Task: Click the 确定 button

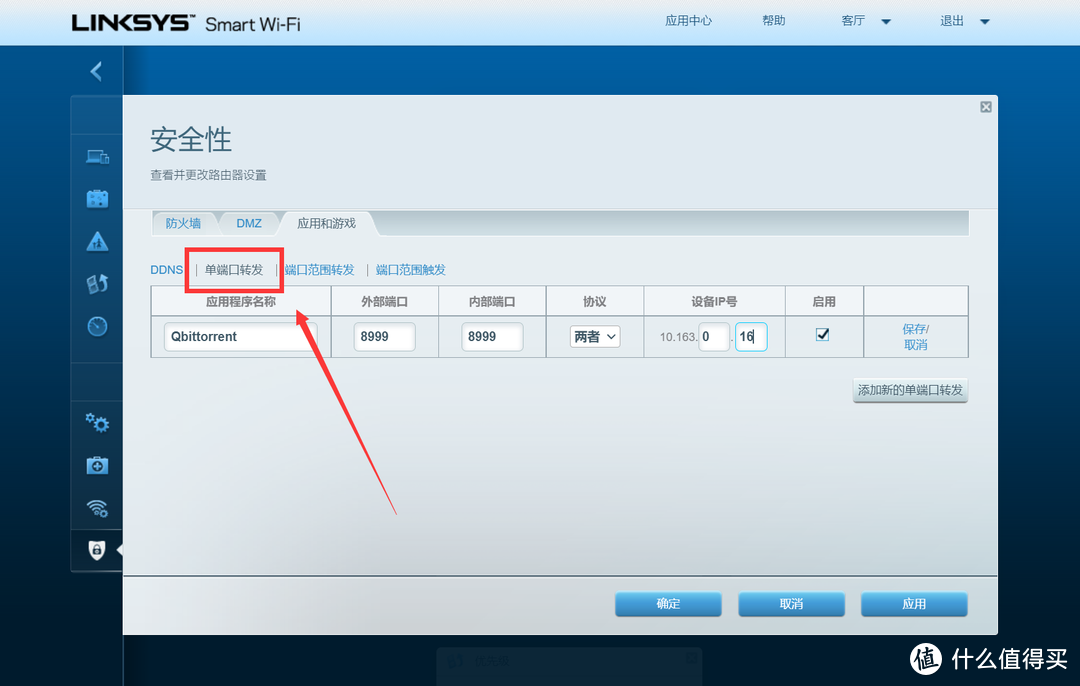Action: click(668, 604)
